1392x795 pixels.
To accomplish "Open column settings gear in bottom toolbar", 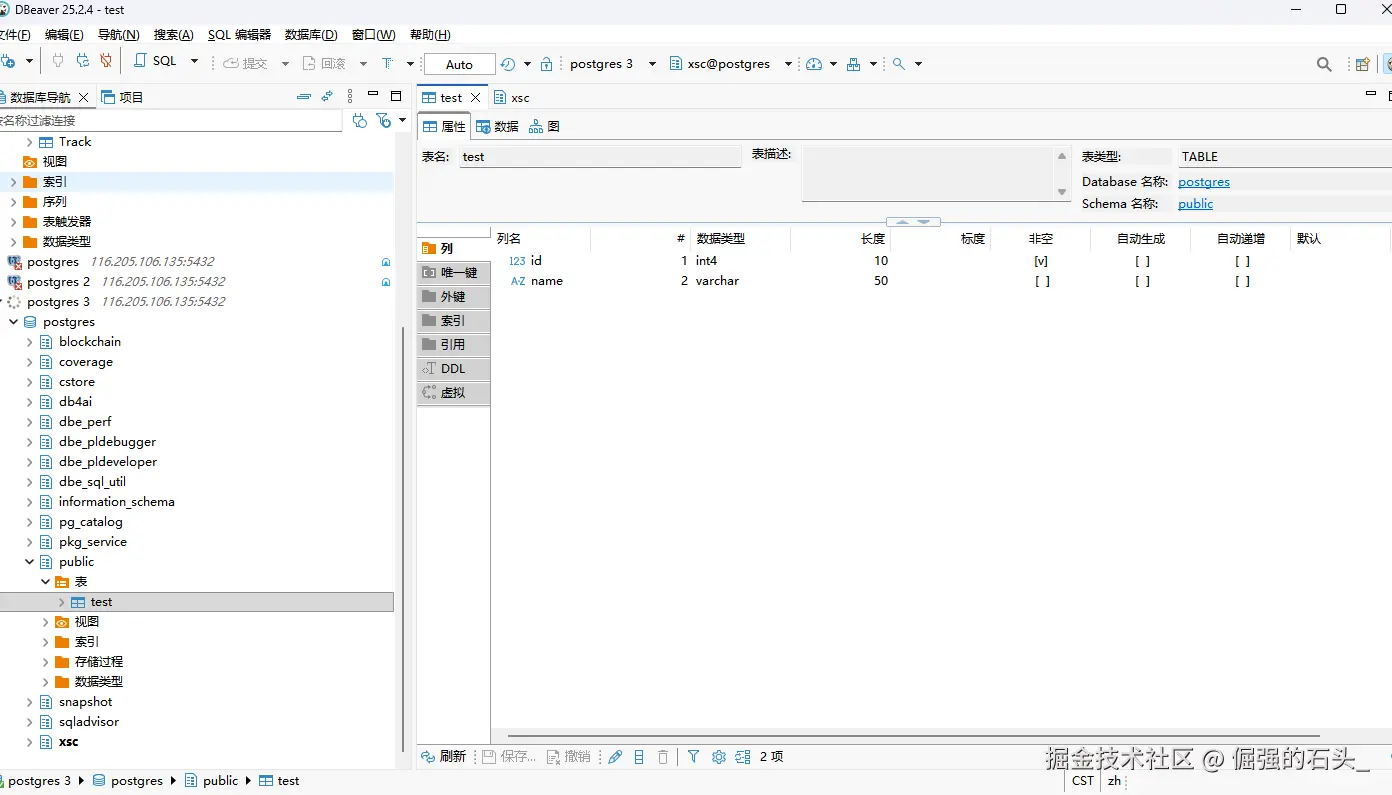I will (718, 757).
